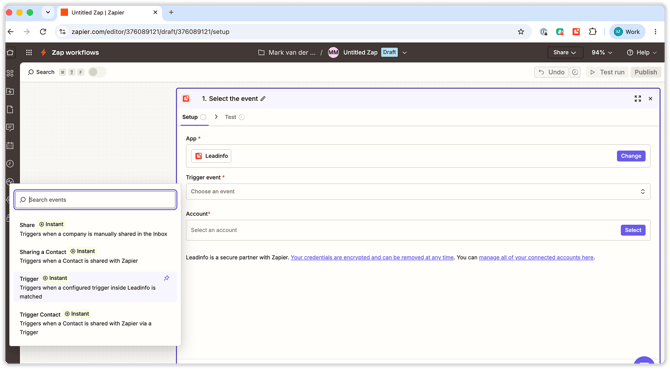Switch to the Setup tab
This screenshot has height=369, width=670.
click(x=194, y=117)
